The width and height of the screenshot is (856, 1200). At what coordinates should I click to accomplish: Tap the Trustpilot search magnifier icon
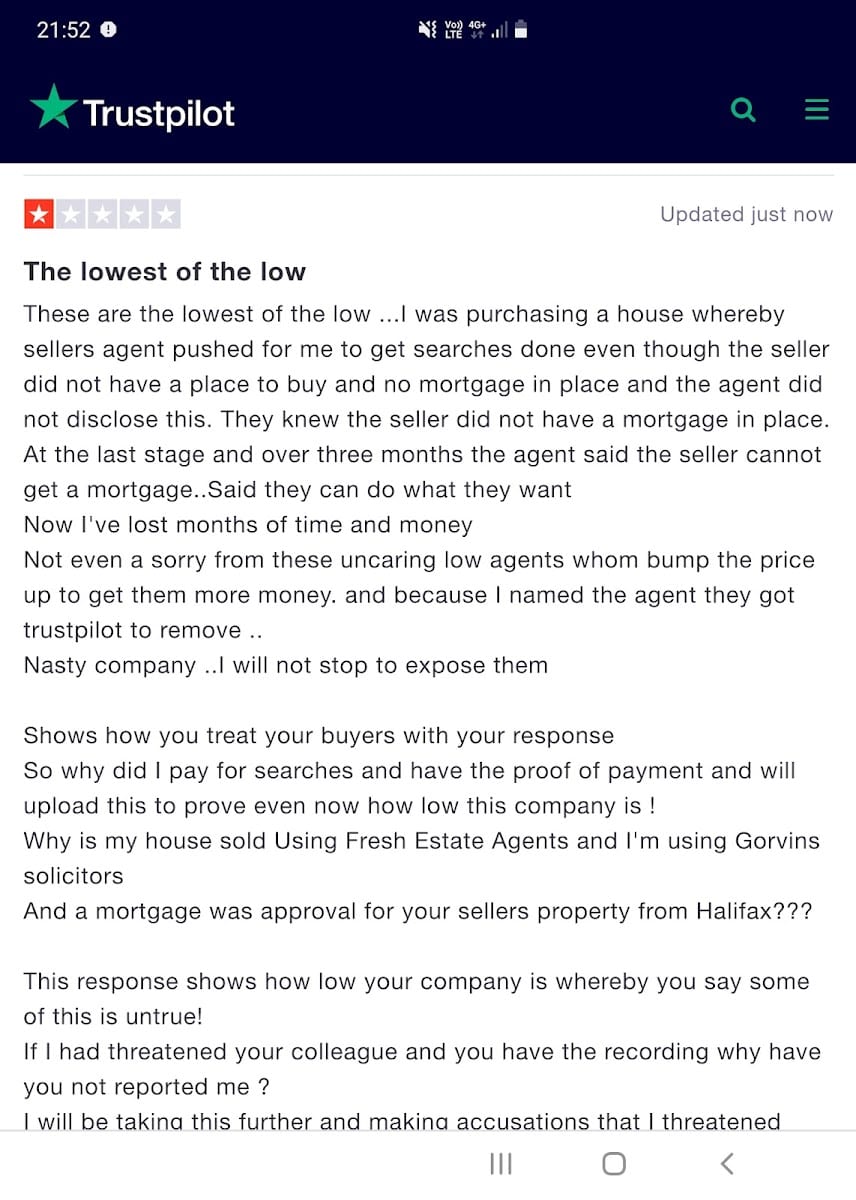pyautogui.click(x=743, y=109)
